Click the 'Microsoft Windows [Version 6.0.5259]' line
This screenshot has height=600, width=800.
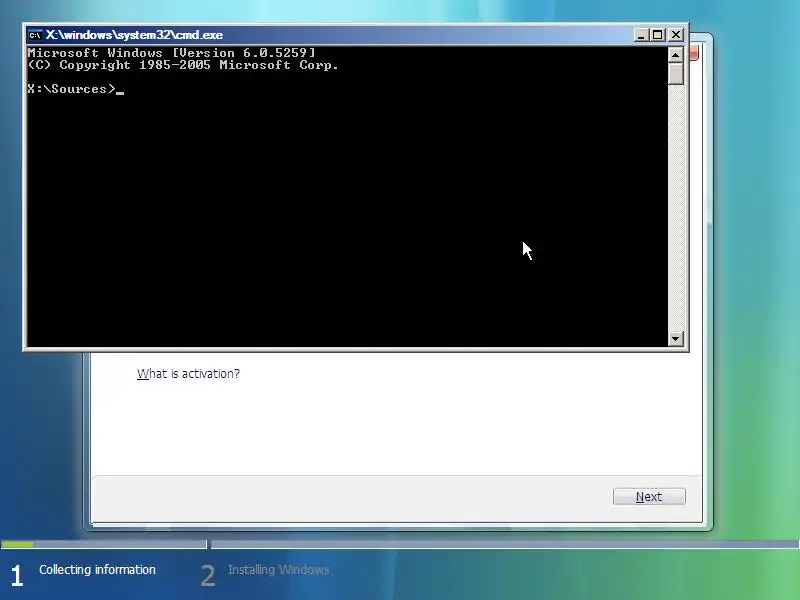click(171, 53)
